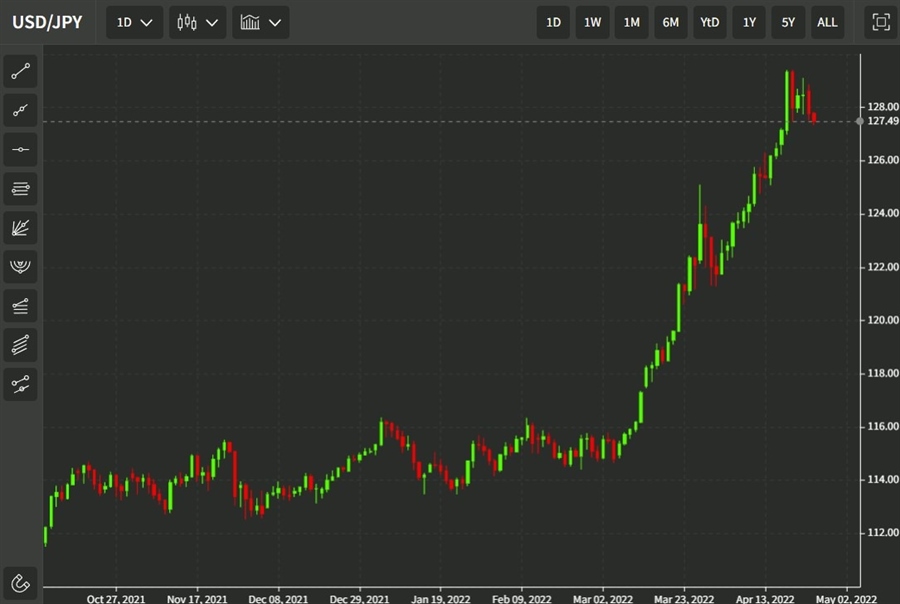
Task: Click the 120.00 price axis label
Action: (883, 320)
